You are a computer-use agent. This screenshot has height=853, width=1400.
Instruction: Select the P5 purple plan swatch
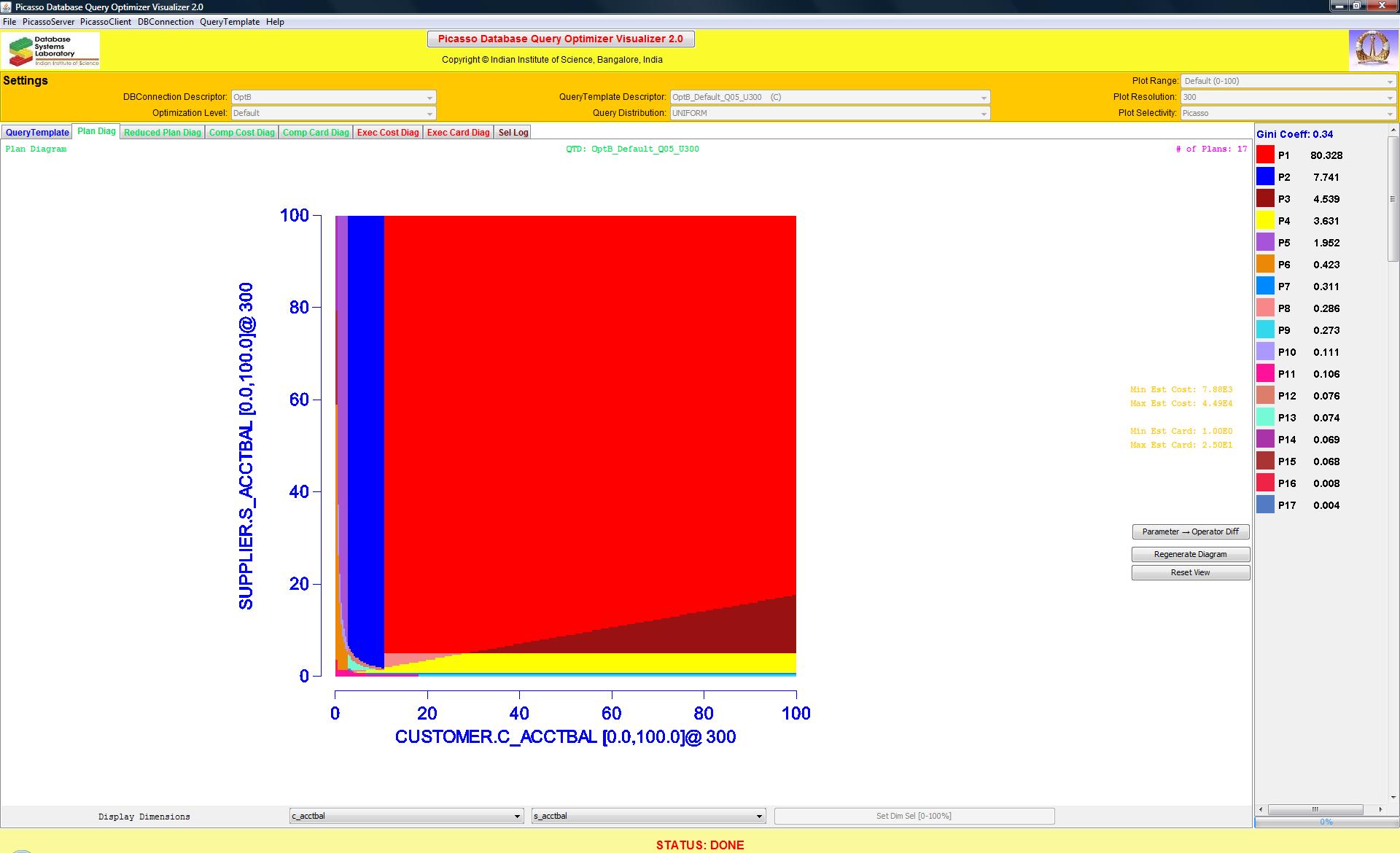click(x=1265, y=242)
